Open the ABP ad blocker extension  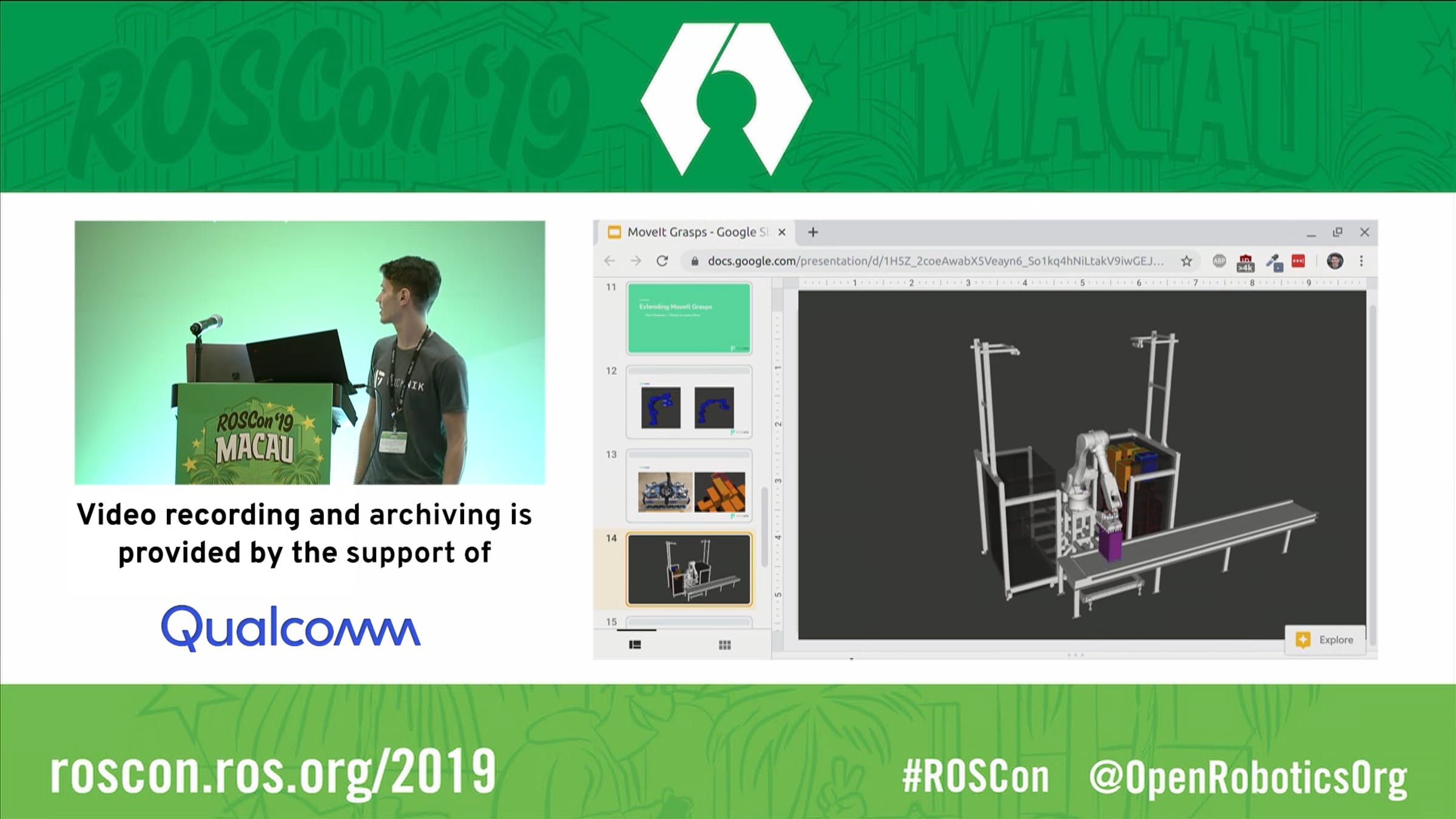[x=1219, y=261]
